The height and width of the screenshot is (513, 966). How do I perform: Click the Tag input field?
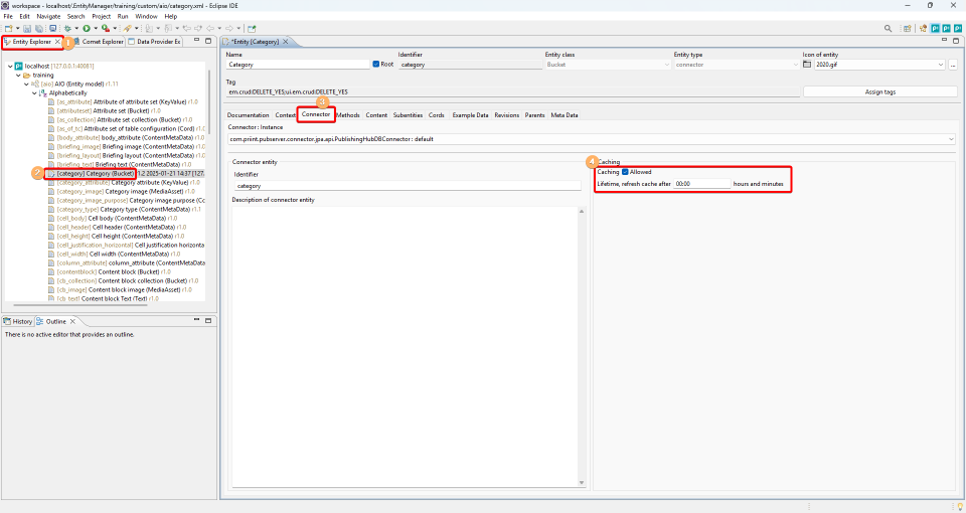(x=514, y=92)
